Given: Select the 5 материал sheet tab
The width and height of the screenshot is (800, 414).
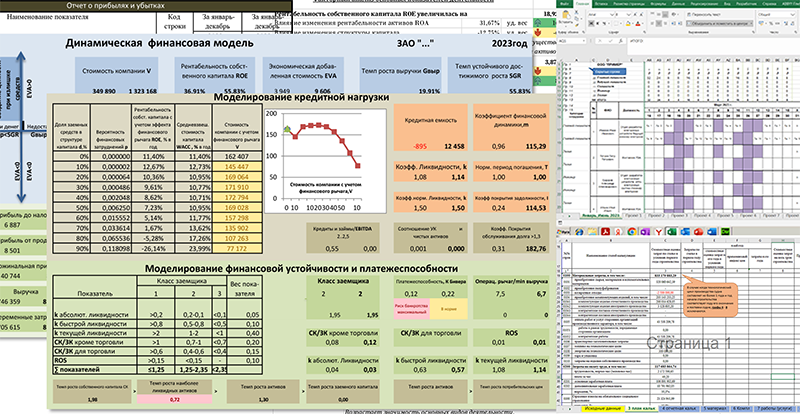Looking at the screenshot, I should [715, 408].
